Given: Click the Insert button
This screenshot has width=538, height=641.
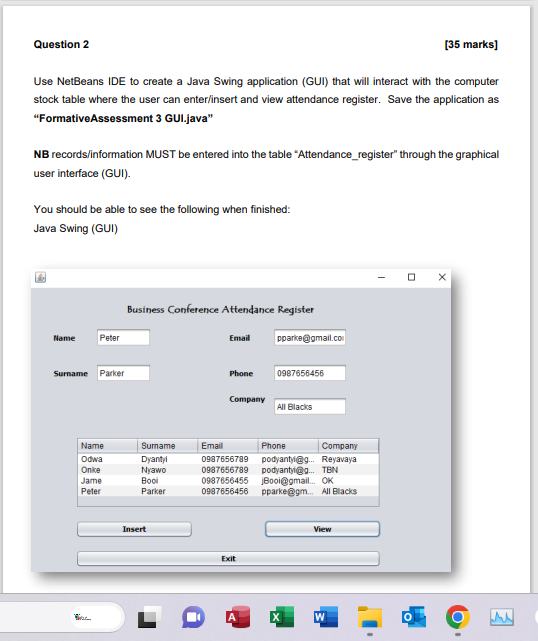Looking at the screenshot, I should [134, 529].
